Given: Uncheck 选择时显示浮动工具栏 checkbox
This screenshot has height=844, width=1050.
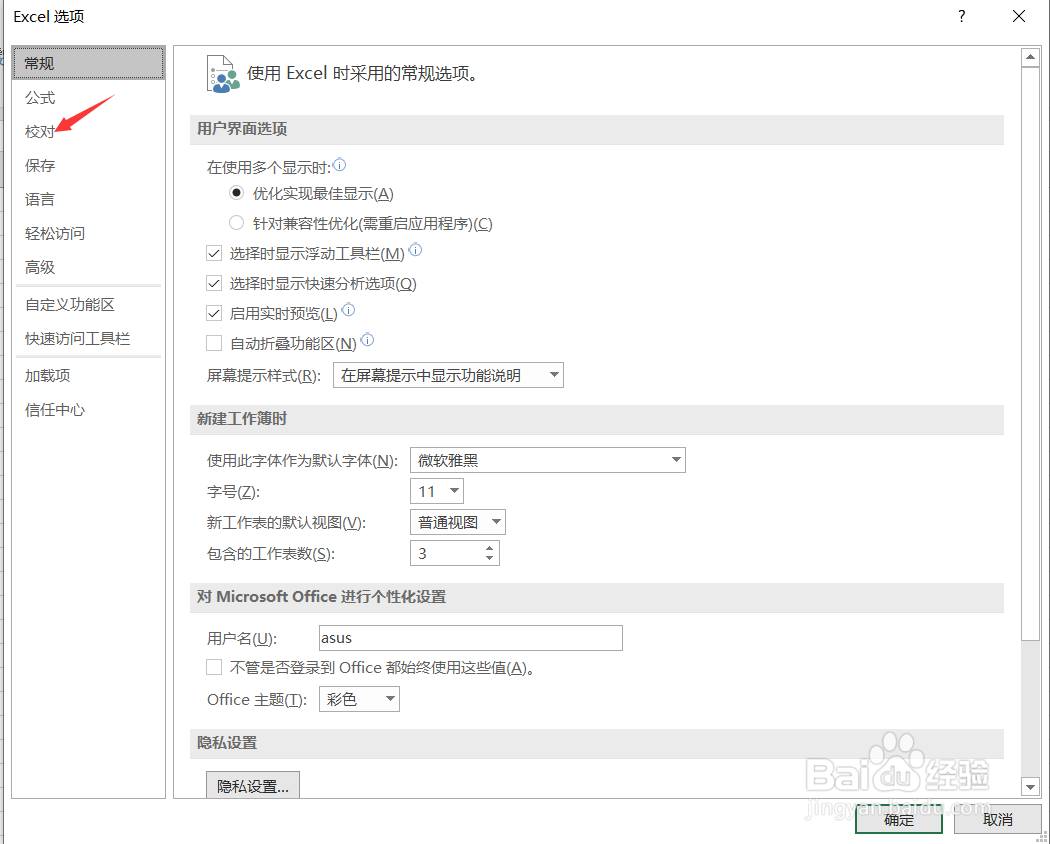Looking at the screenshot, I should 214,254.
